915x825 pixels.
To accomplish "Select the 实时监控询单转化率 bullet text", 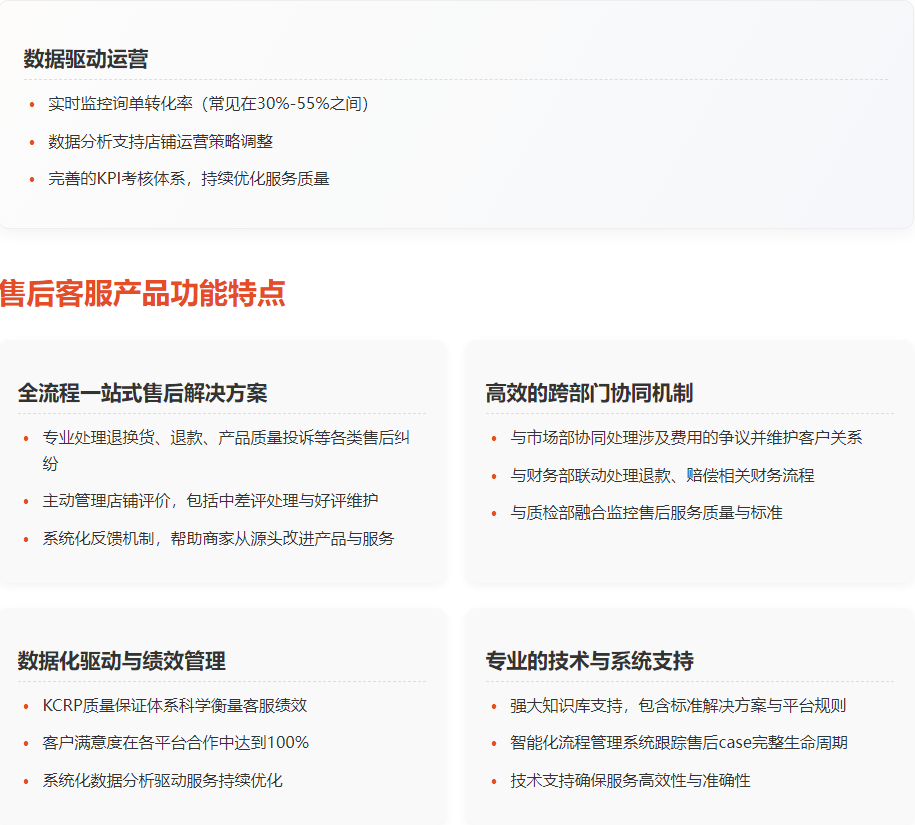I will [x=208, y=104].
